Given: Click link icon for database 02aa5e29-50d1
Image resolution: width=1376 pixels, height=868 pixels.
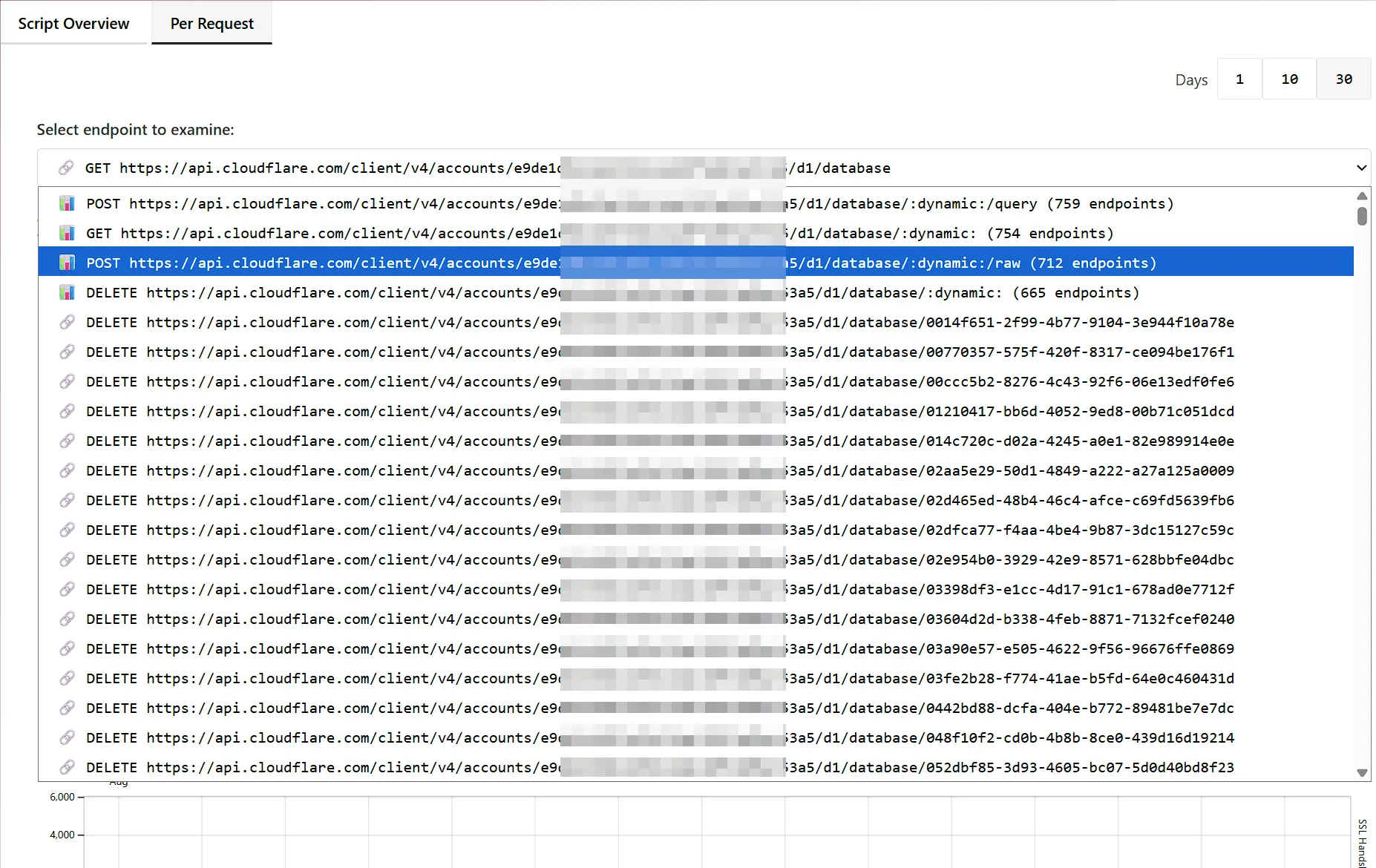Looking at the screenshot, I should click(x=67, y=470).
